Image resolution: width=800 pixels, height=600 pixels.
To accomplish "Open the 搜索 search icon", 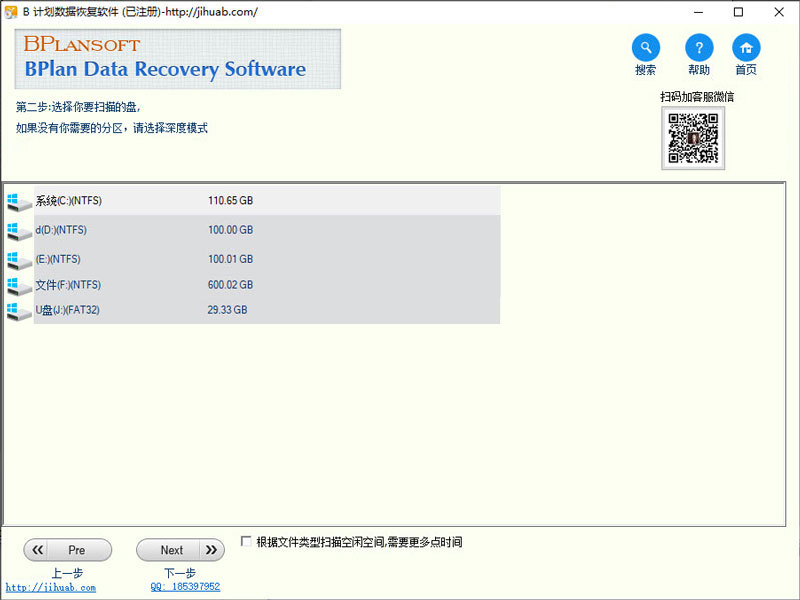I will (645, 48).
